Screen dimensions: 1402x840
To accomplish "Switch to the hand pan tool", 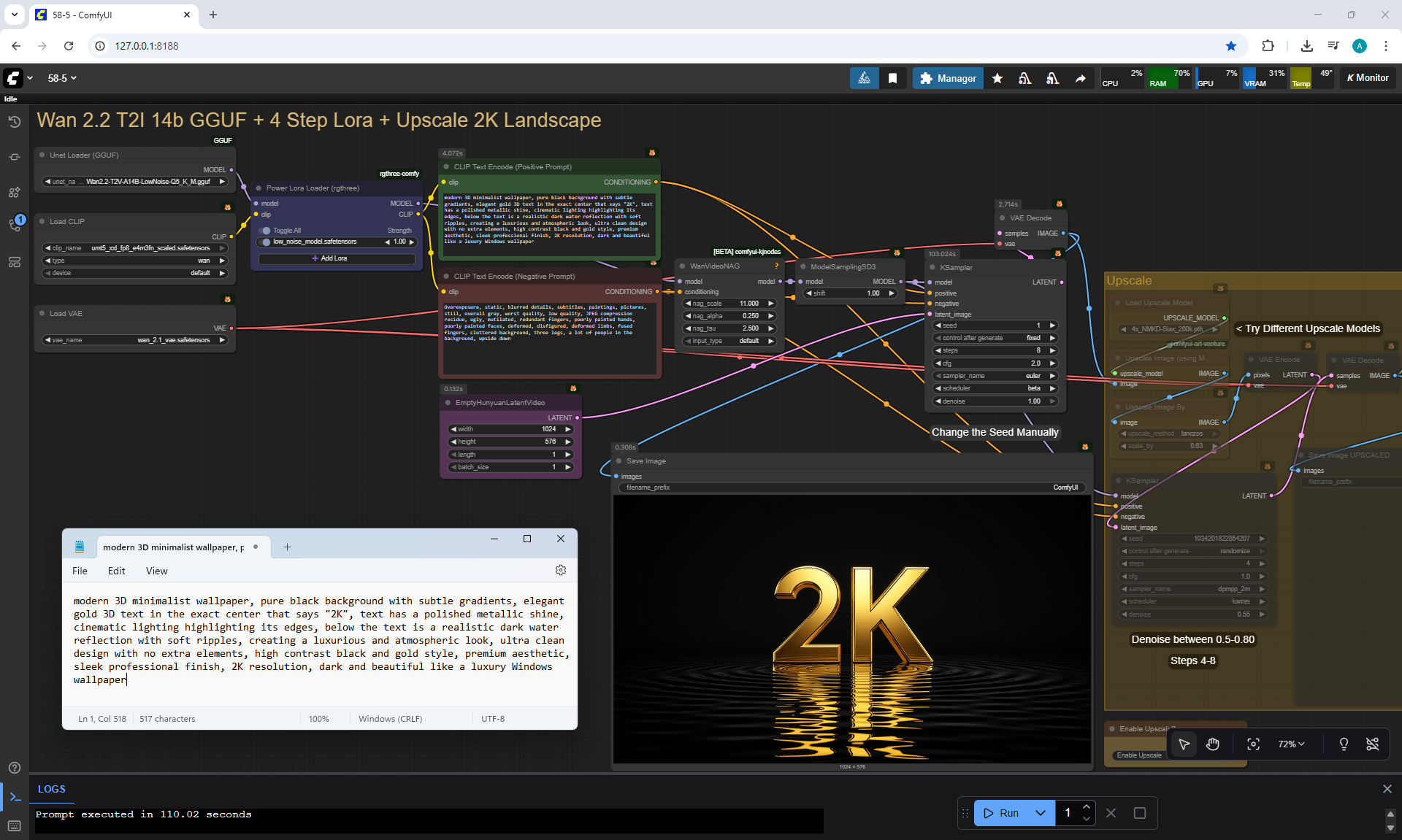I will [x=1213, y=744].
